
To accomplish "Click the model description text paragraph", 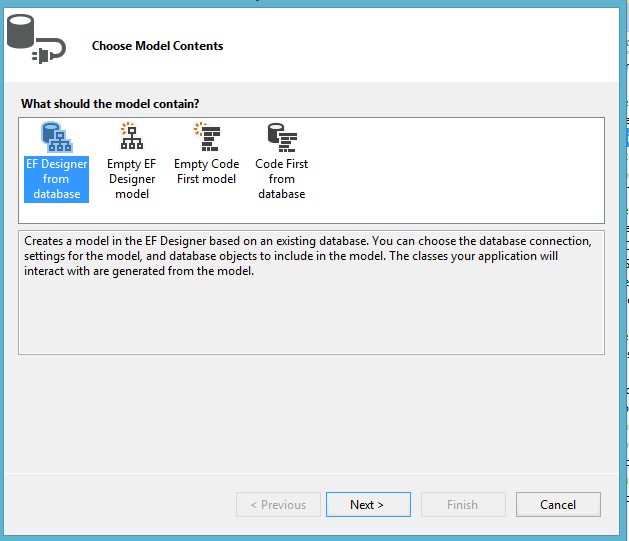I will [x=308, y=256].
